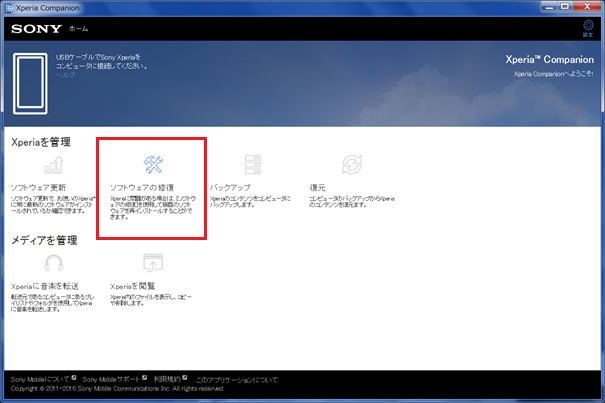Click the ヘルプ link under USB message

pyautogui.click(x=65, y=75)
